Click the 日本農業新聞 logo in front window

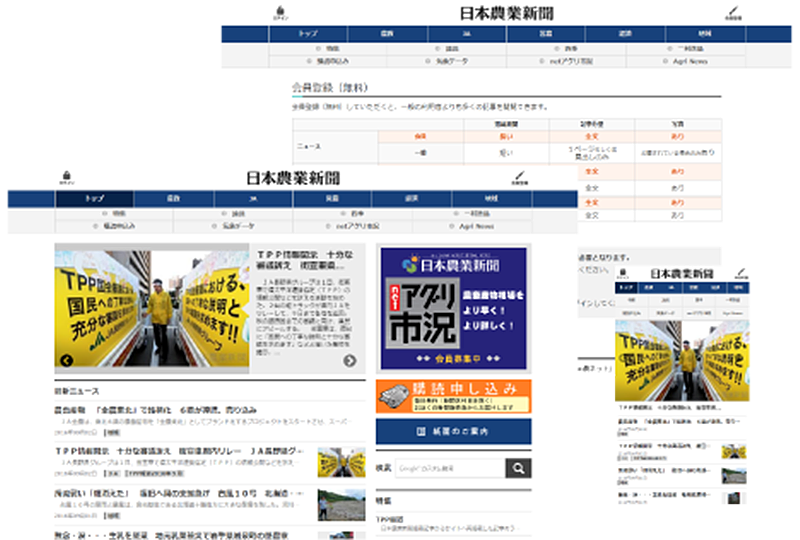click(x=293, y=178)
